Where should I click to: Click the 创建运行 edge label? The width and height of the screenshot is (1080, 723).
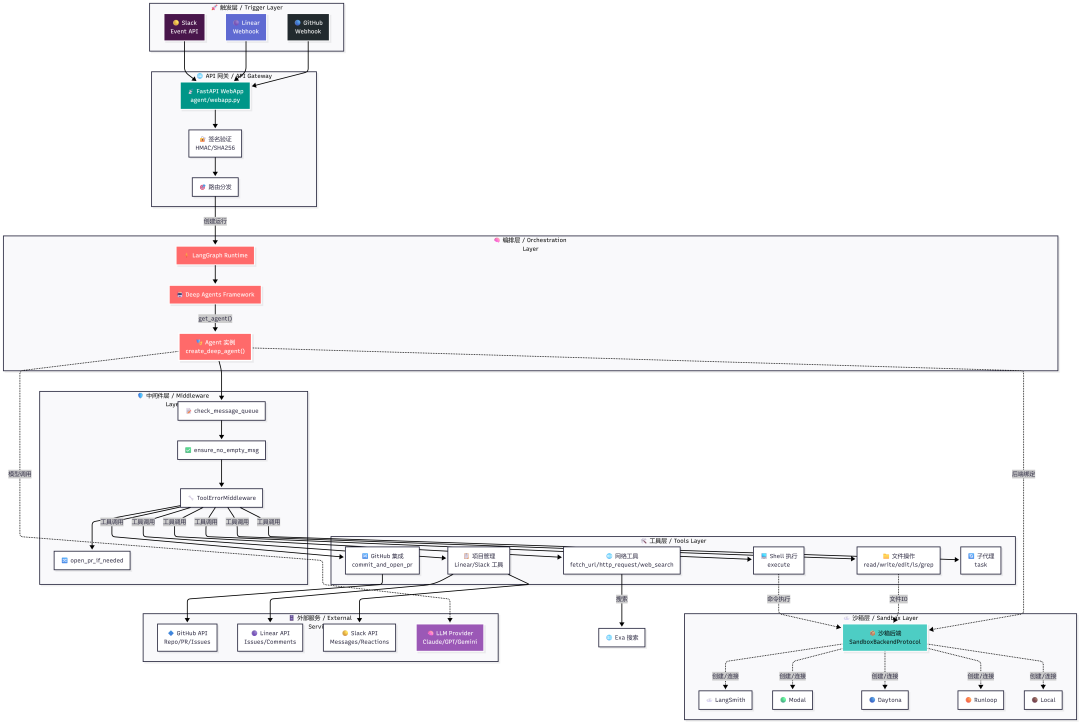(215, 221)
